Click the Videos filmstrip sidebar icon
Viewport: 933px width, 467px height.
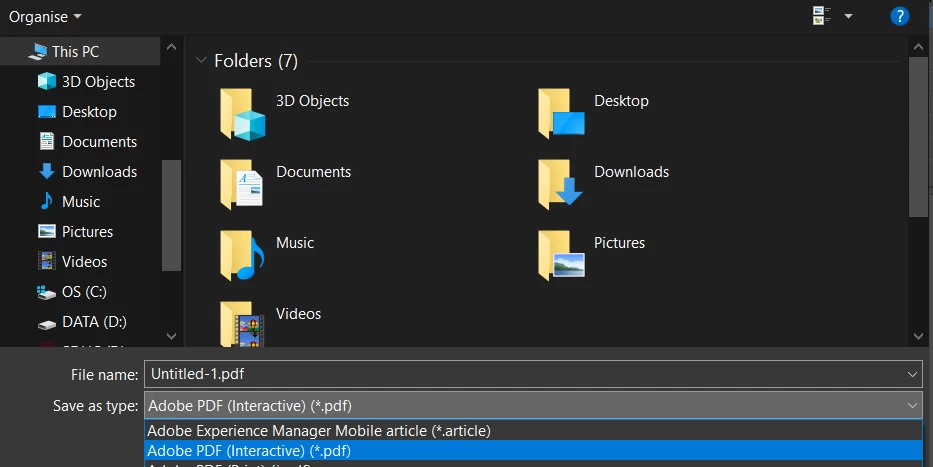pos(46,261)
